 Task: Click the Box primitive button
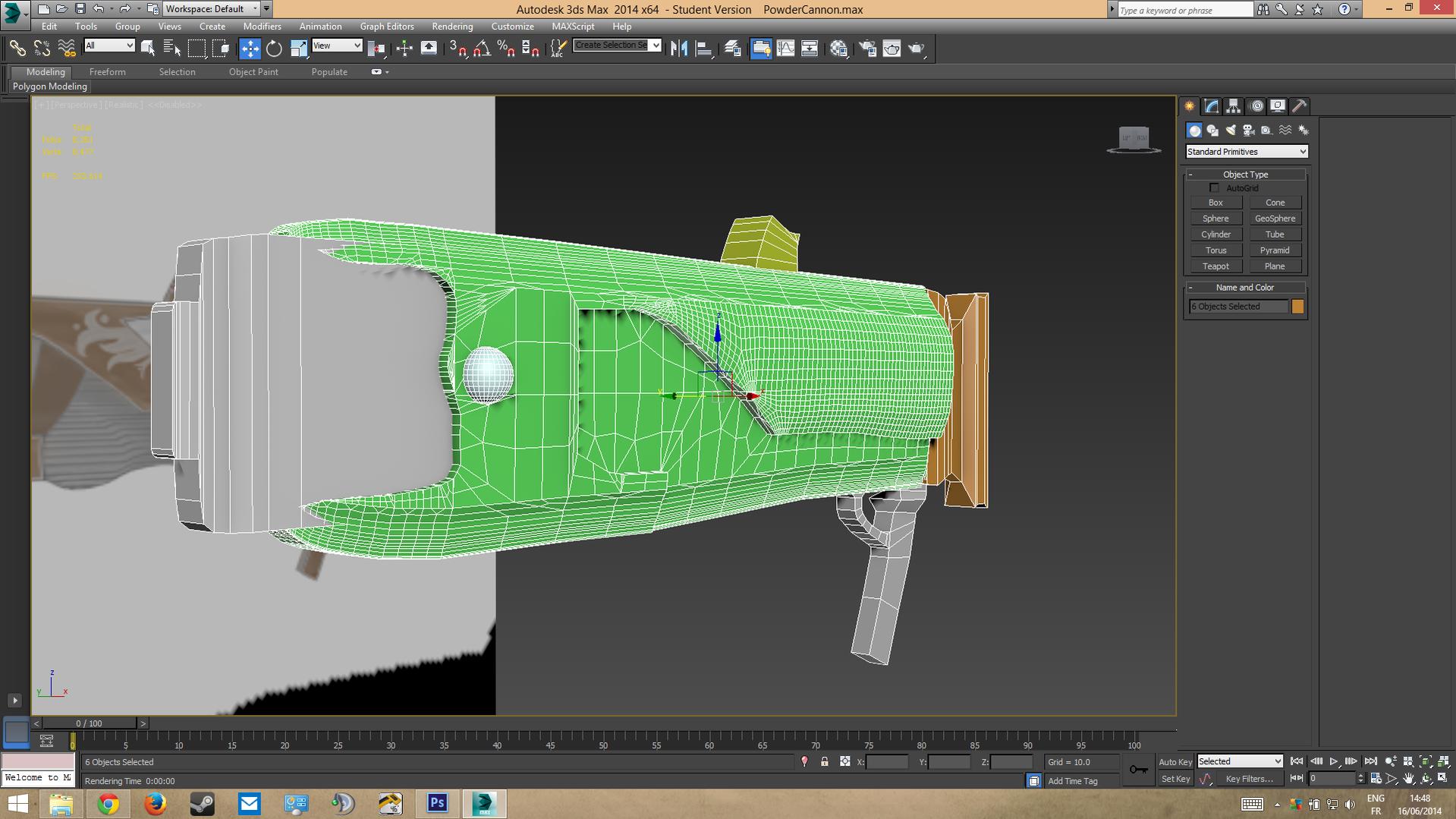(x=1215, y=203)
